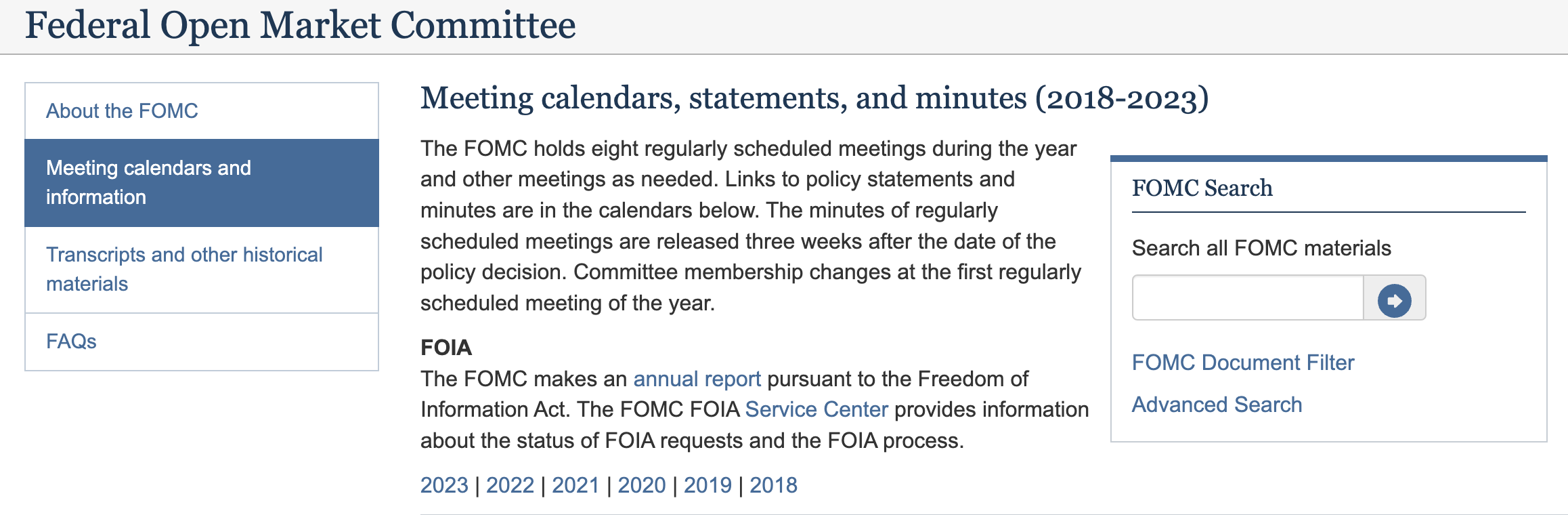Click the Advanced Search link
Screen dimensions: 1568x515
1217,405
